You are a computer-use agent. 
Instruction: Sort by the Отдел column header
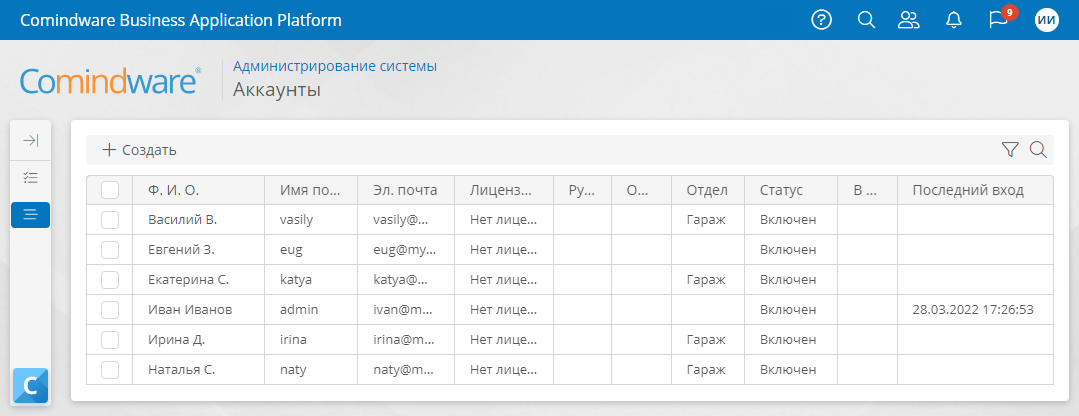(708, 190)
